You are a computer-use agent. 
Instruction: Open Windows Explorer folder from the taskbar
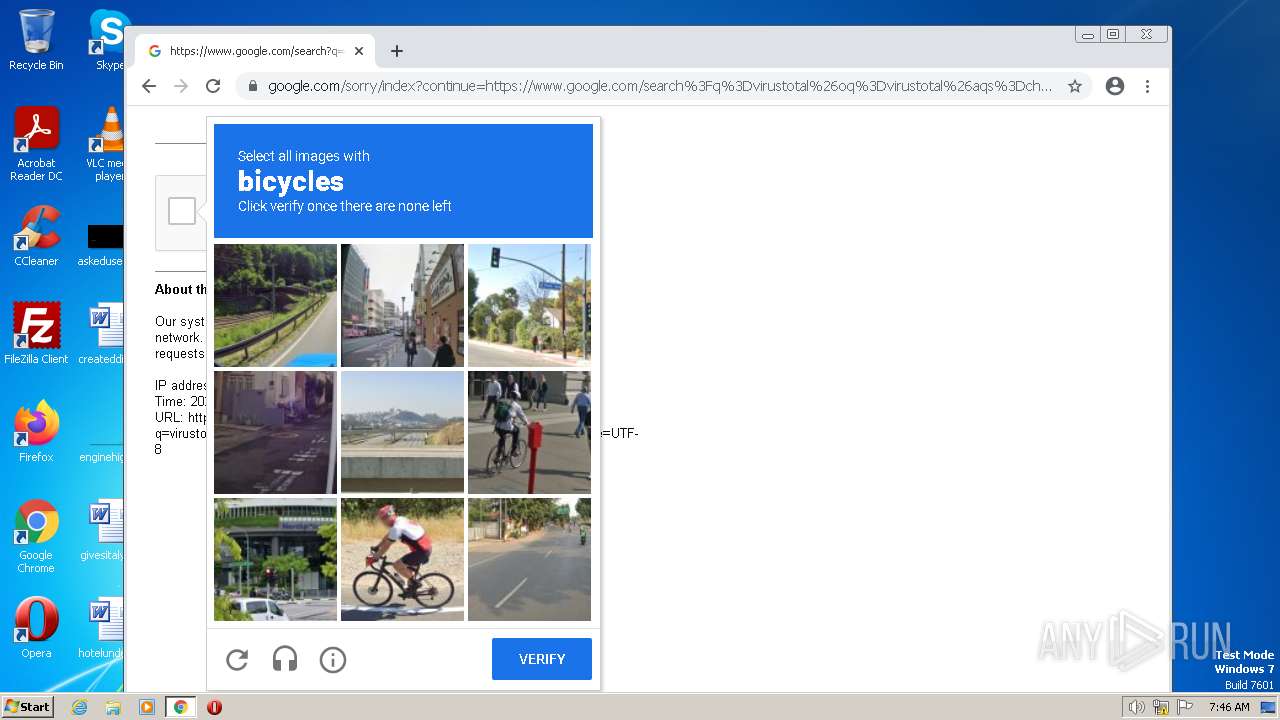[x=113, y=707]
